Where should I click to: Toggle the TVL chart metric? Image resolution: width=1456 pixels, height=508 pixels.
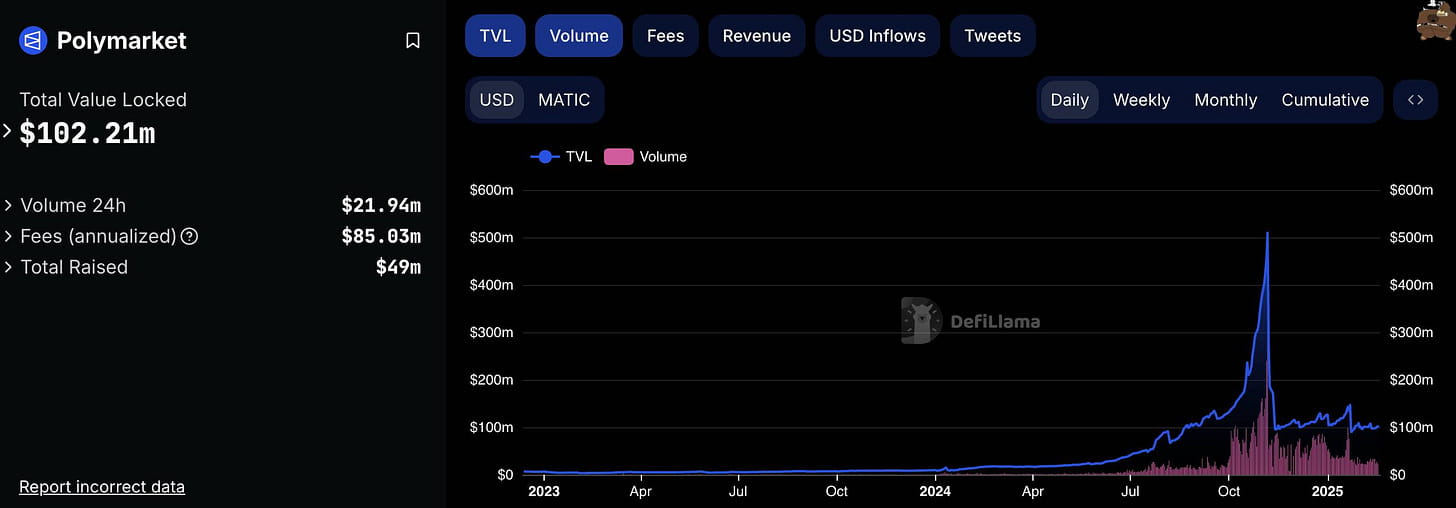tap(495, 36)
